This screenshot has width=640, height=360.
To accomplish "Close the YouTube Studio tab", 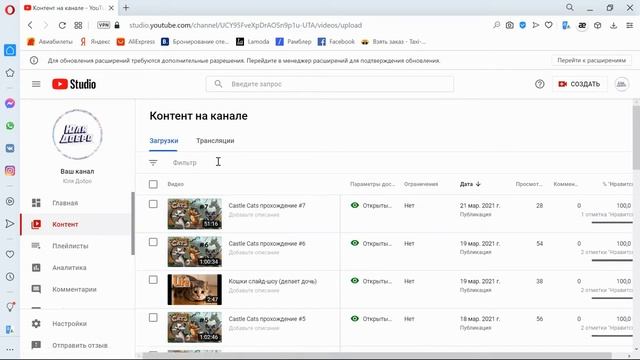I will pyautogui.click(x=111, y=8).
